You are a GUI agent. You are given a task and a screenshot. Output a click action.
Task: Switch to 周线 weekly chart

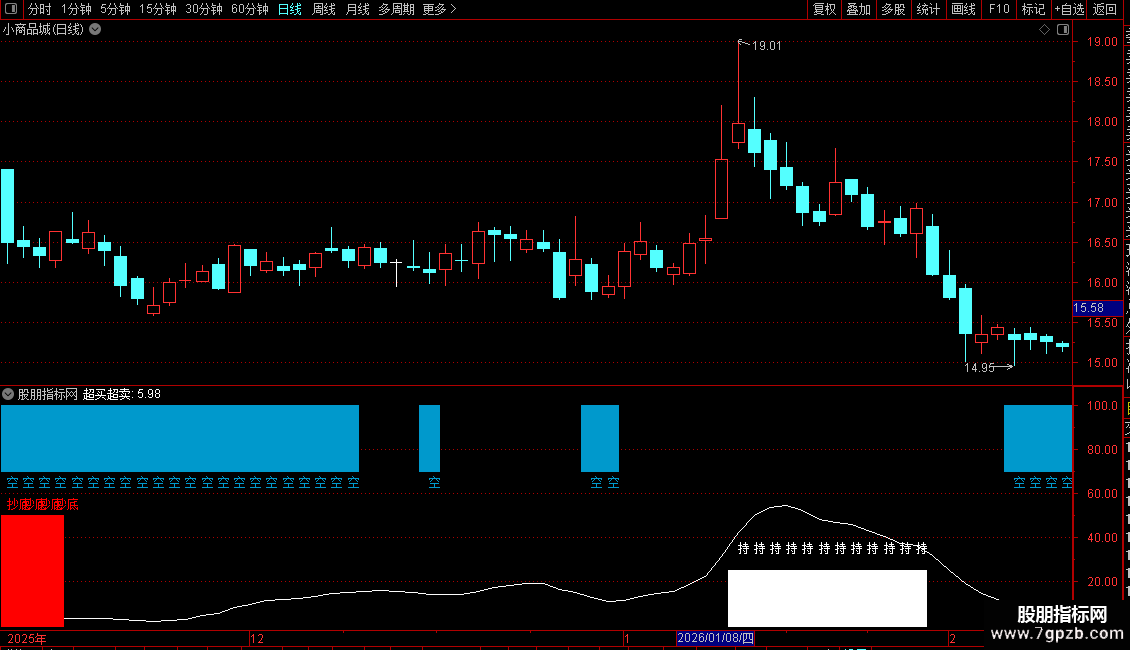pyautogui.click(x=324, y=9)
